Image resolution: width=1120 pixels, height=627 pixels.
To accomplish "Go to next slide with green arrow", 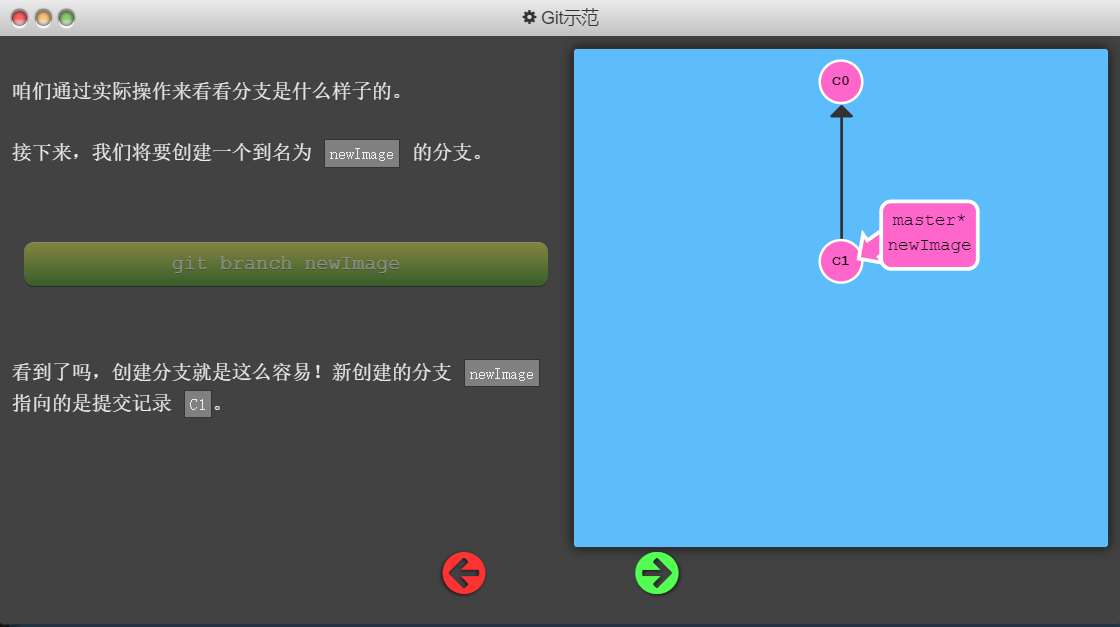I will [657, 573].
